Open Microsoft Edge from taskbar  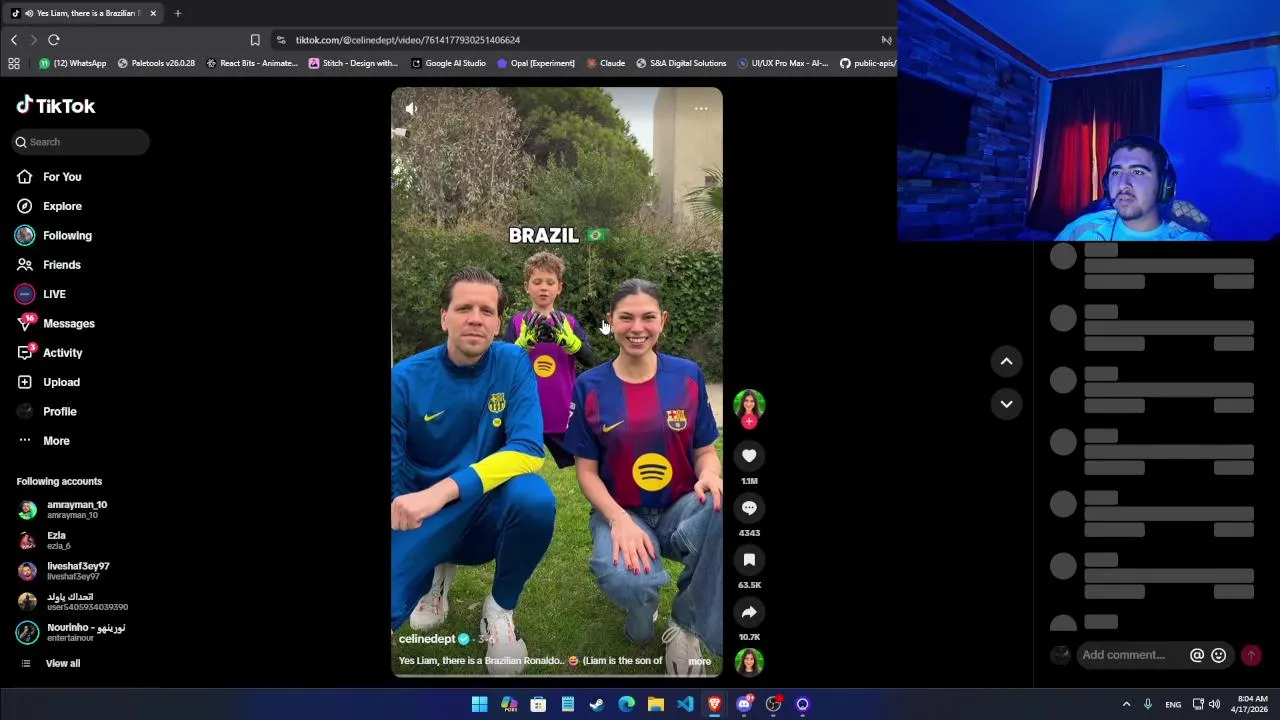(626, 704)
